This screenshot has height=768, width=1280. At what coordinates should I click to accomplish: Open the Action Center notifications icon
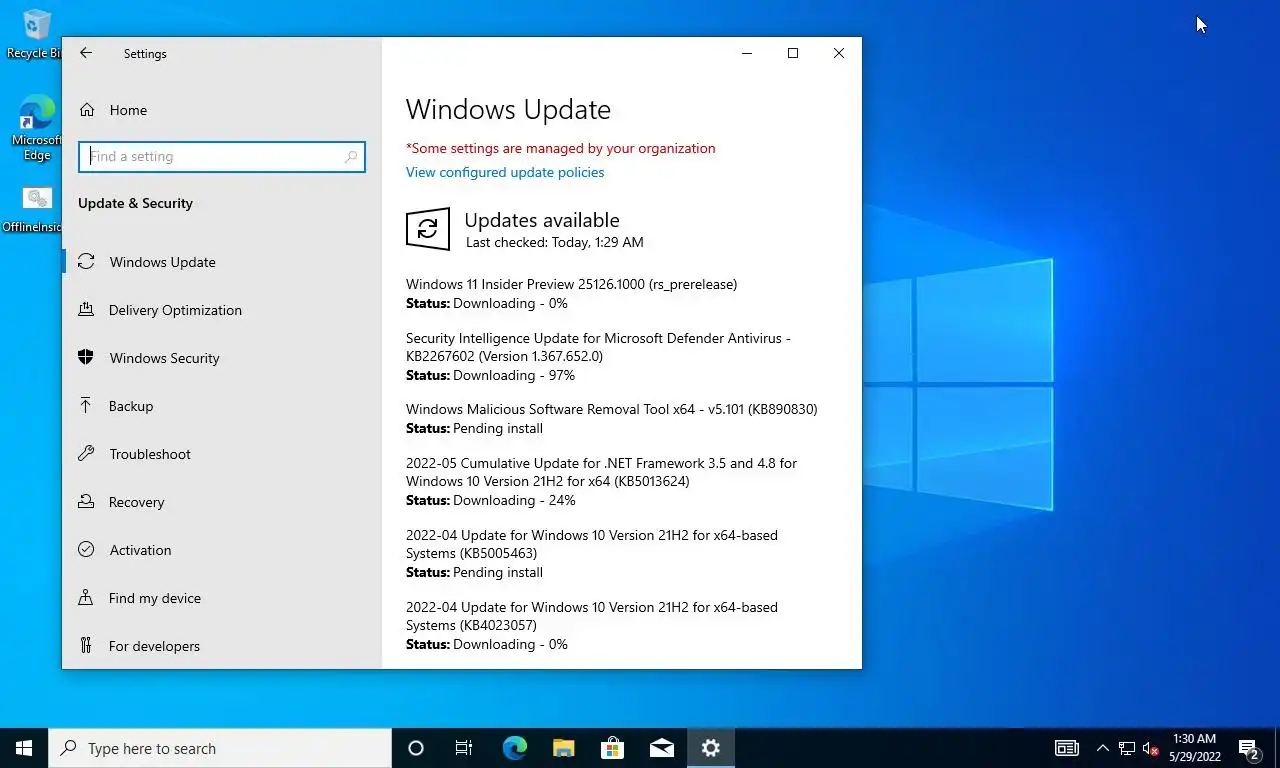tap(1249, 748)
